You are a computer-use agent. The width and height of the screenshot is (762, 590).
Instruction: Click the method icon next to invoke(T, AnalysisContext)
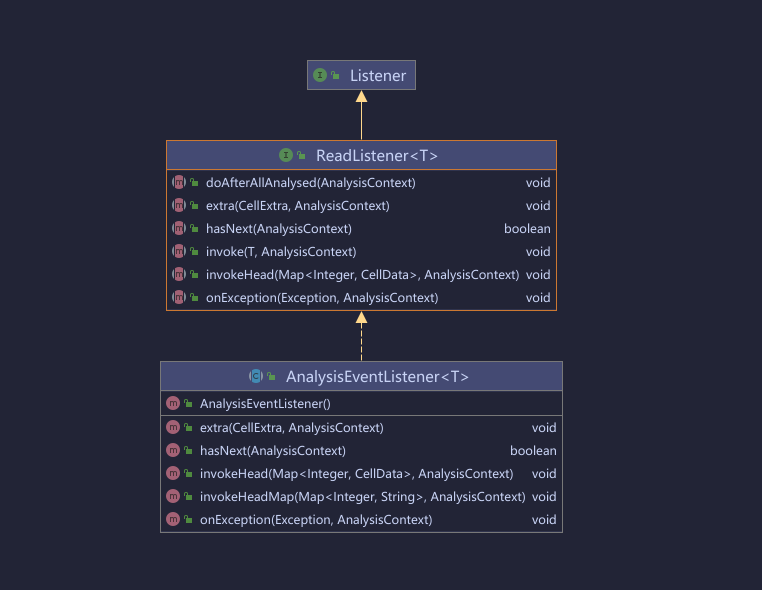point(179,252)
